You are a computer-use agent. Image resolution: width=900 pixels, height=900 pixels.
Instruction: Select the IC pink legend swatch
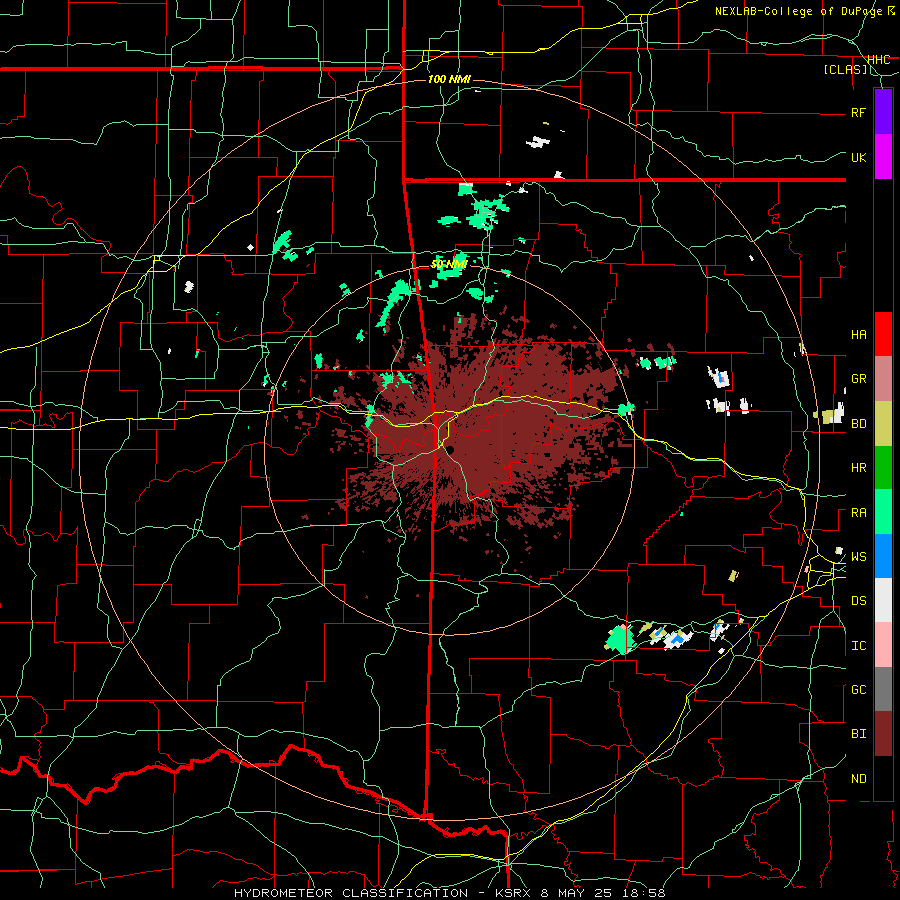[883, 645]
